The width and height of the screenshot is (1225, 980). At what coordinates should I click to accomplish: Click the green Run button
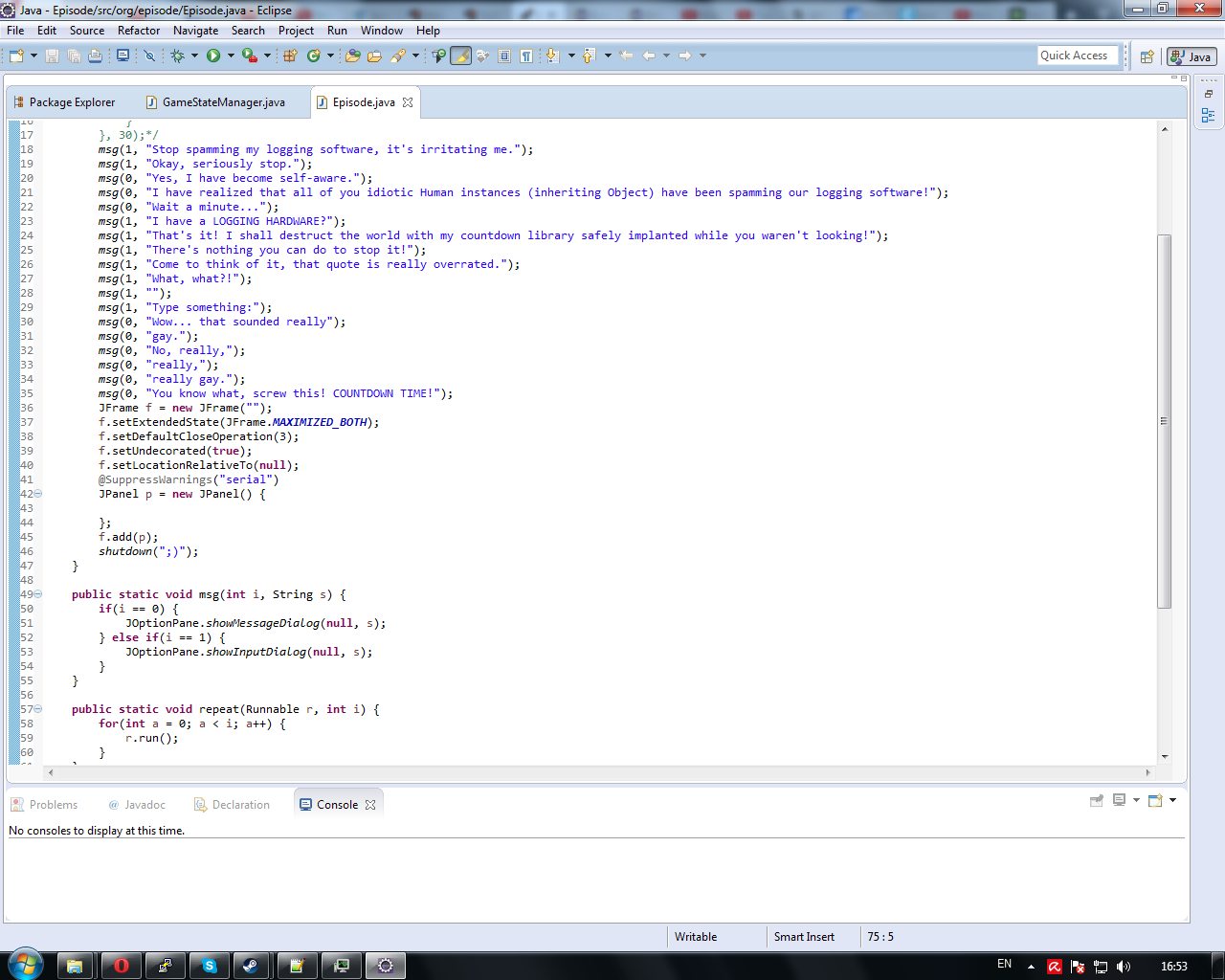coord(213,56)
